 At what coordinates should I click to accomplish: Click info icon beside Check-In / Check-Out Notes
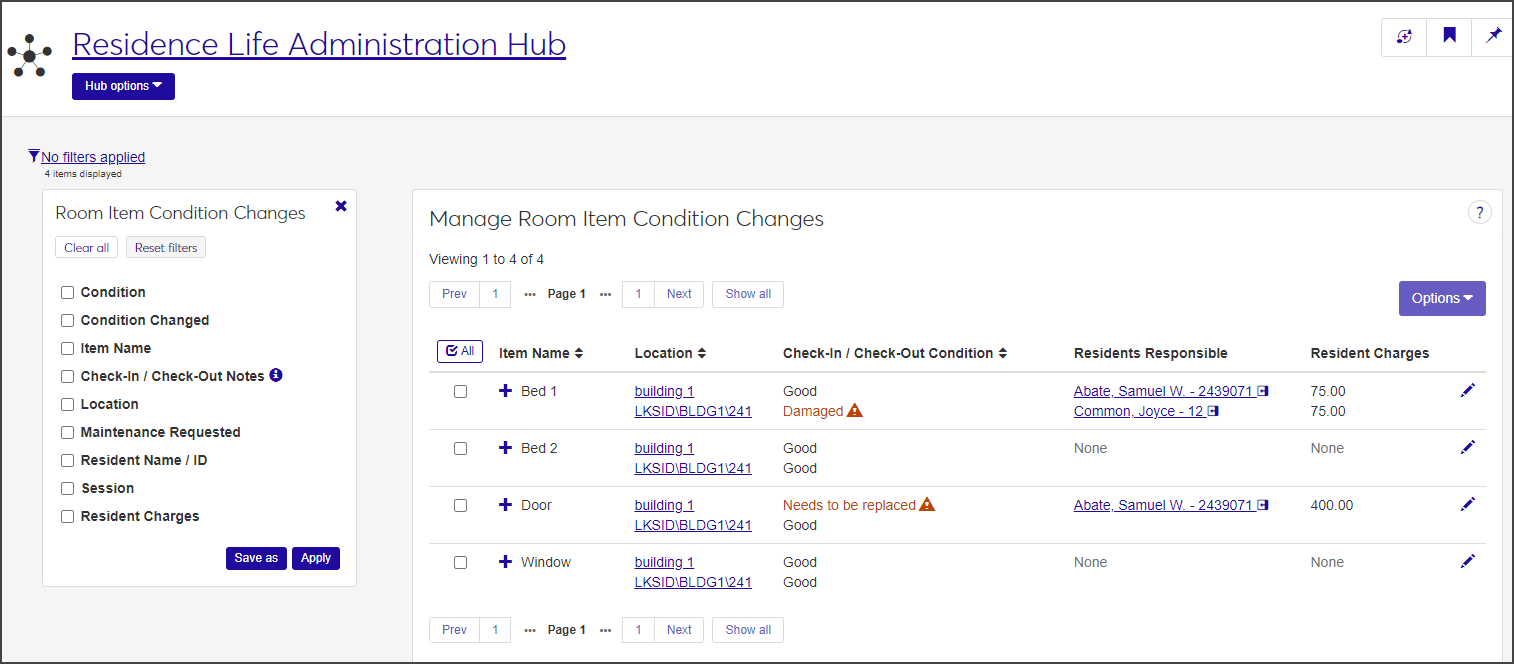276,375
